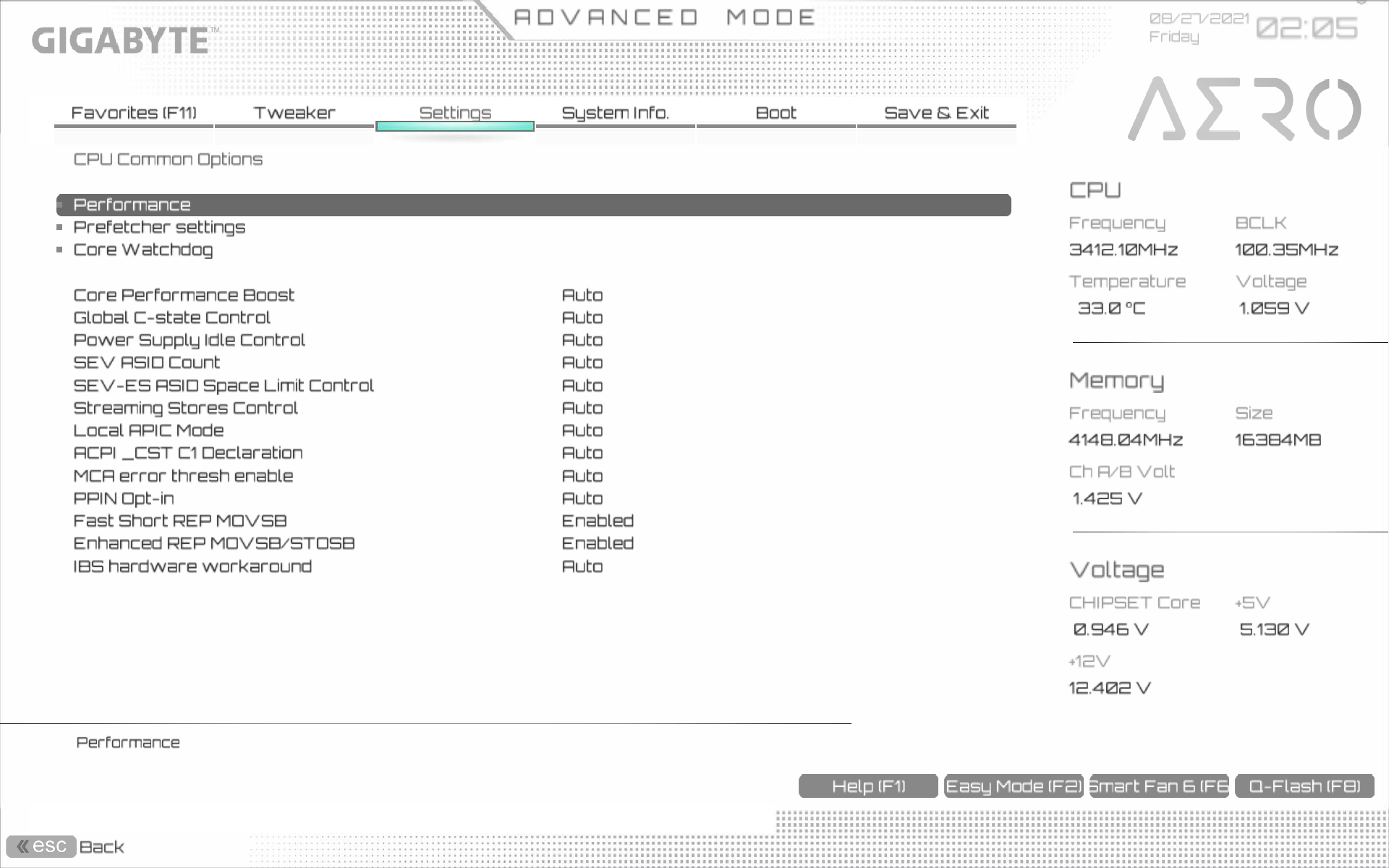Screen dimensions: 1389x868
Task: Open the Core Watchdog submenu
Action: click(143, 250)
